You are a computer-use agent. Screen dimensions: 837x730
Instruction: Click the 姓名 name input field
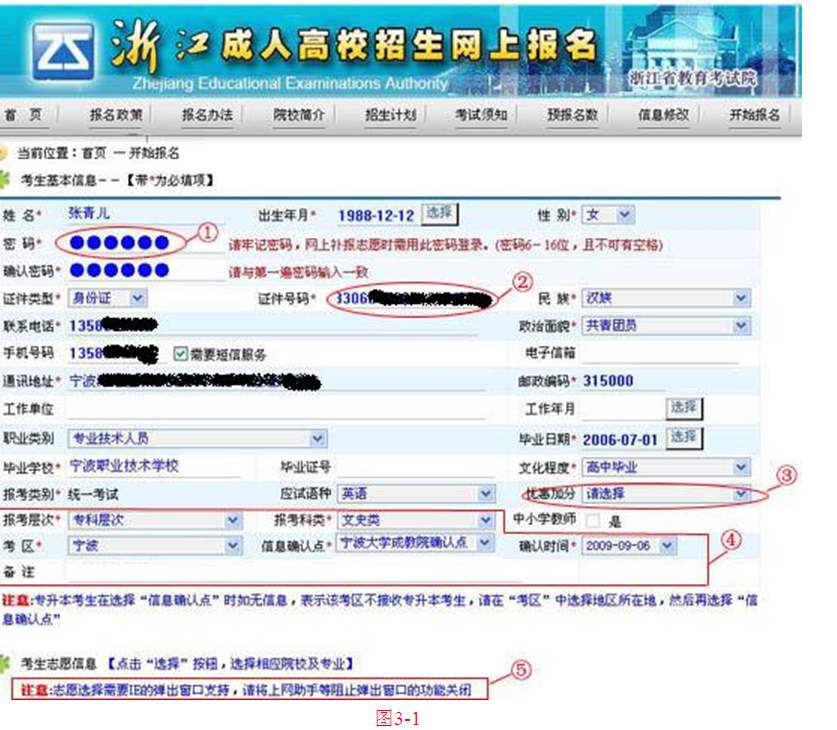(145, 214)
